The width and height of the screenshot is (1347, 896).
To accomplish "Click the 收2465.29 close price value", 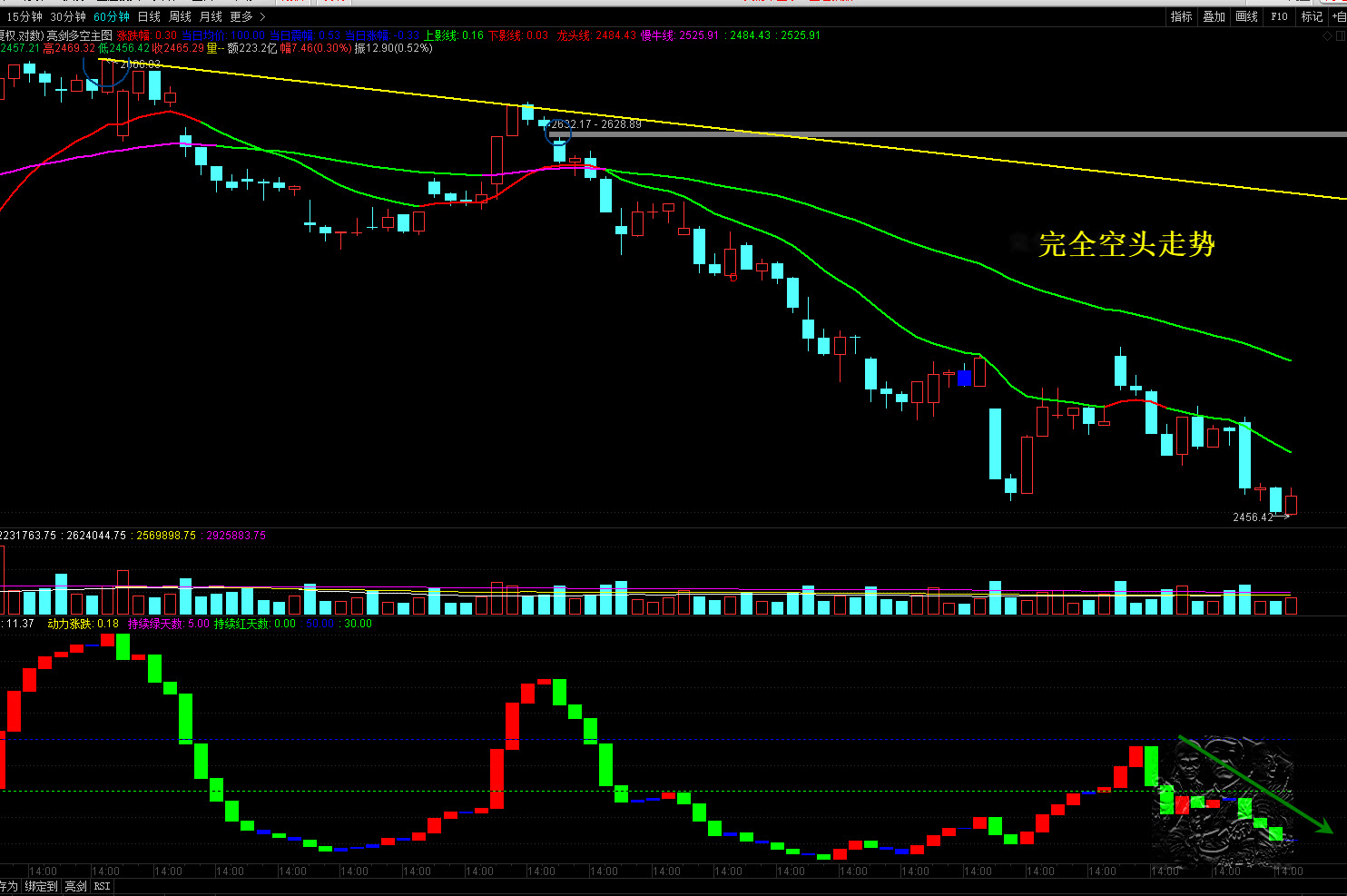I will tap(178, 48).
